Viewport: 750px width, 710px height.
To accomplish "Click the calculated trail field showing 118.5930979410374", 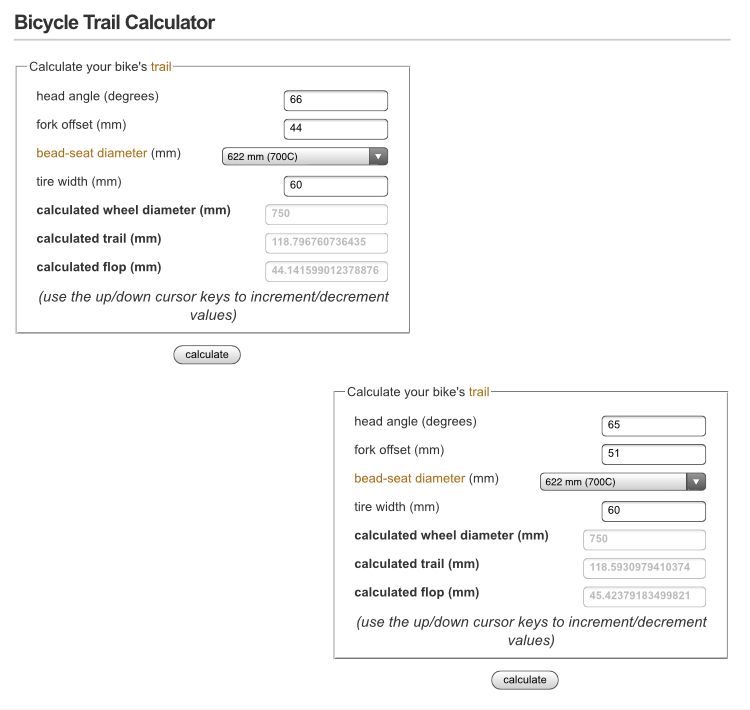I will [x=644, y=568].
